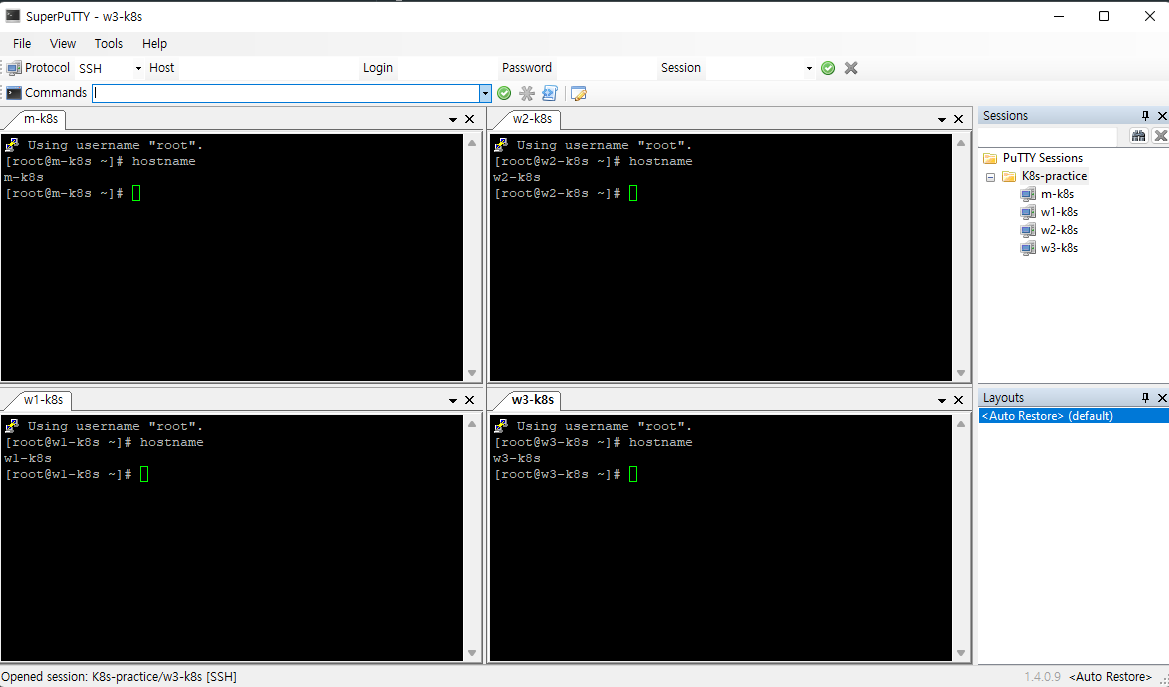Open the View menu

point(63,43)
